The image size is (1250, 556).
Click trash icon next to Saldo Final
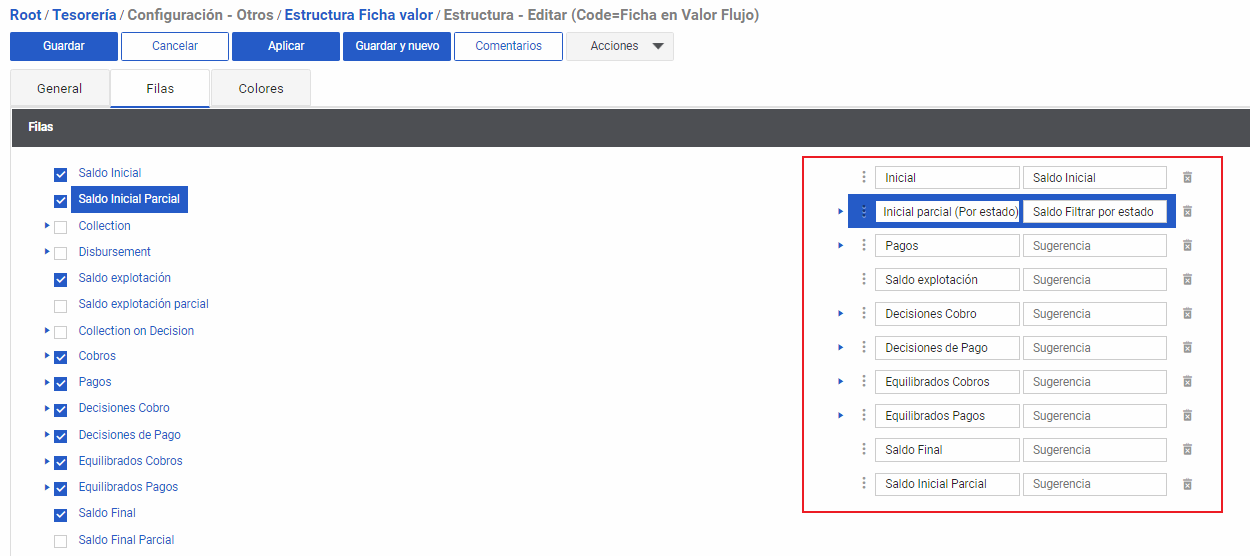(1187, 450)
